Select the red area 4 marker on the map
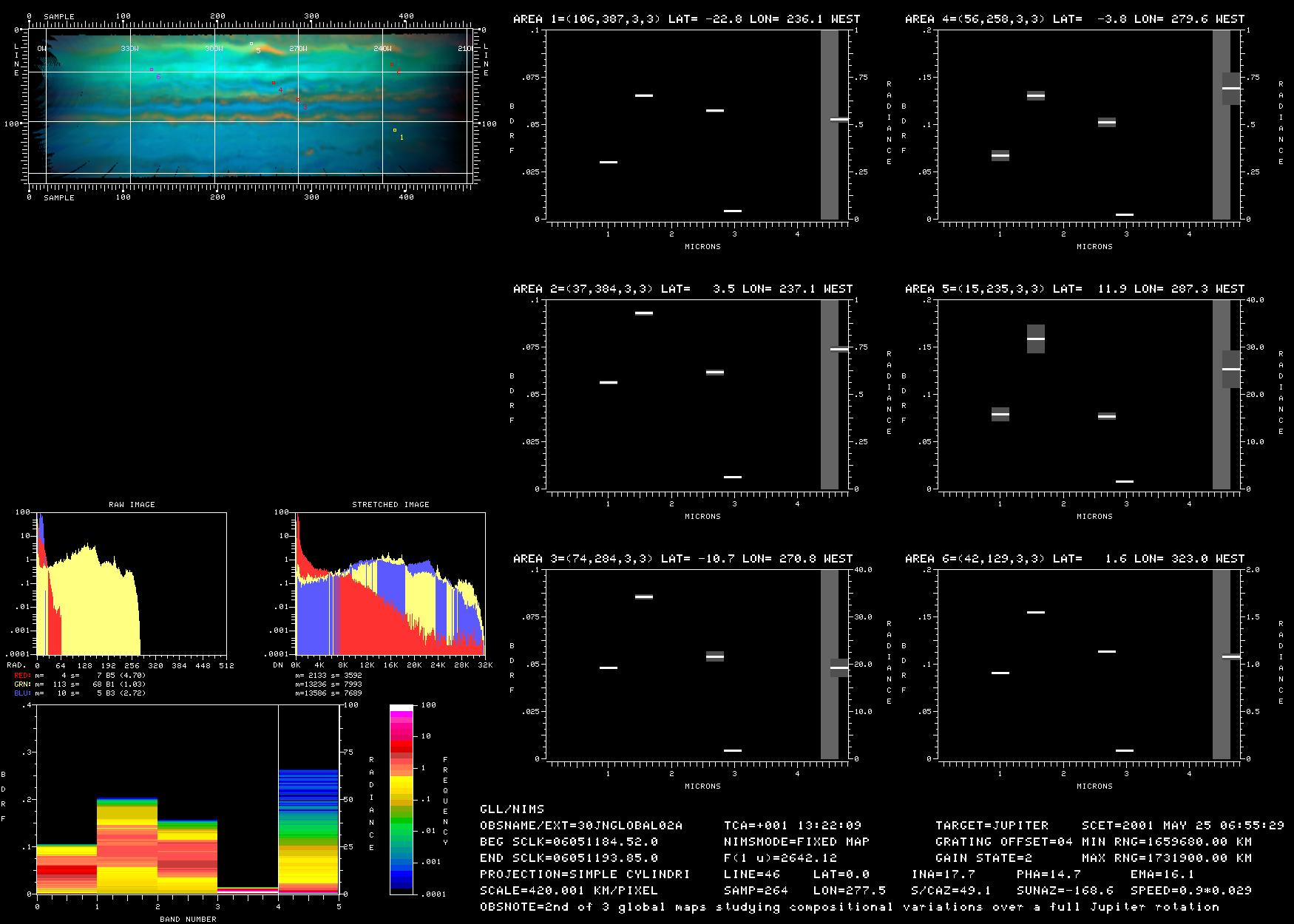Viewport: 1294px width, 924px height. 274,83
